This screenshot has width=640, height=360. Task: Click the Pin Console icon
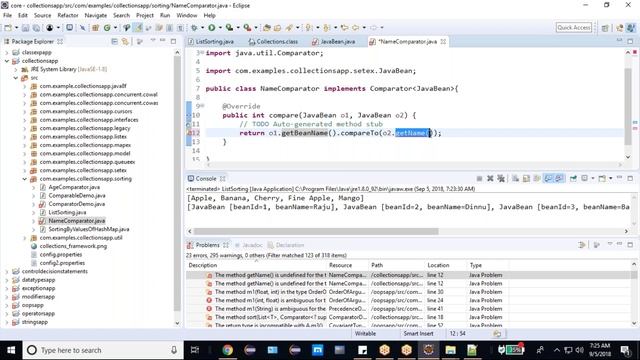(573, 178)
